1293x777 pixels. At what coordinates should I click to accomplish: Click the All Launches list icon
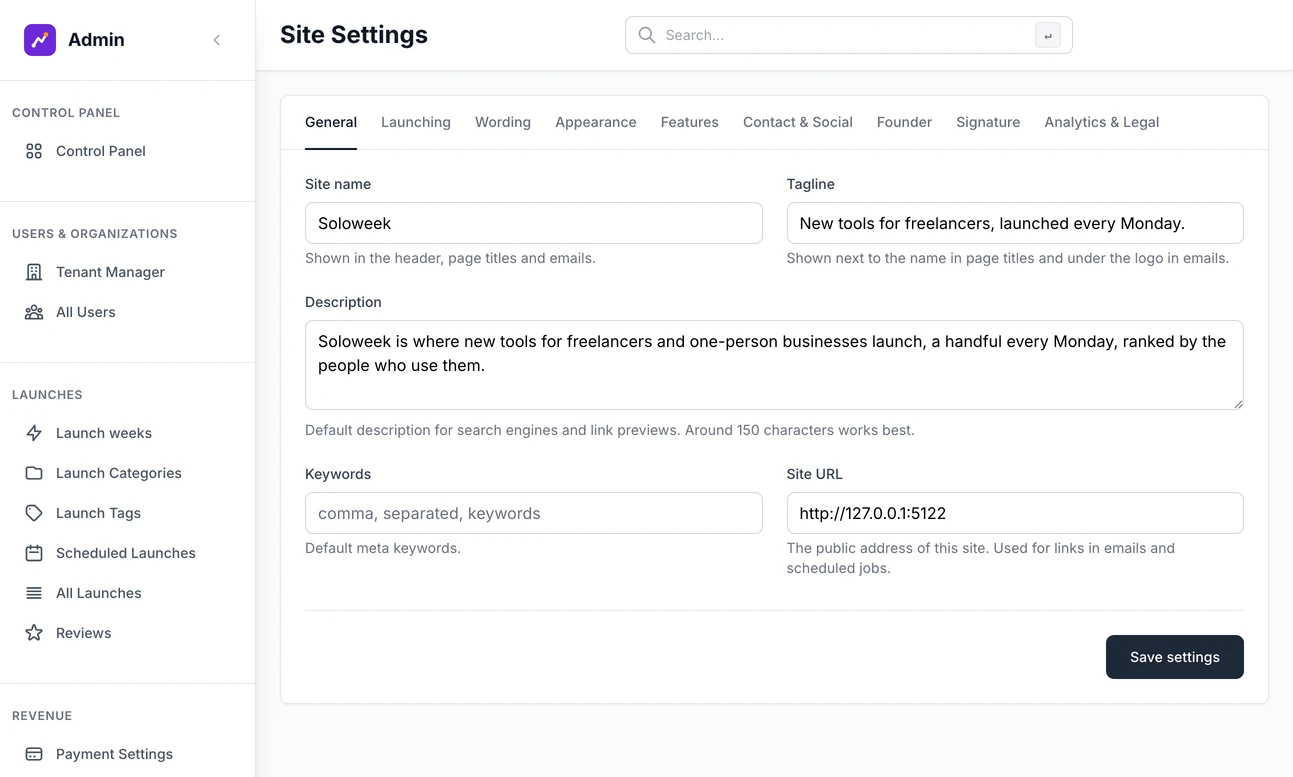(34, 593)
